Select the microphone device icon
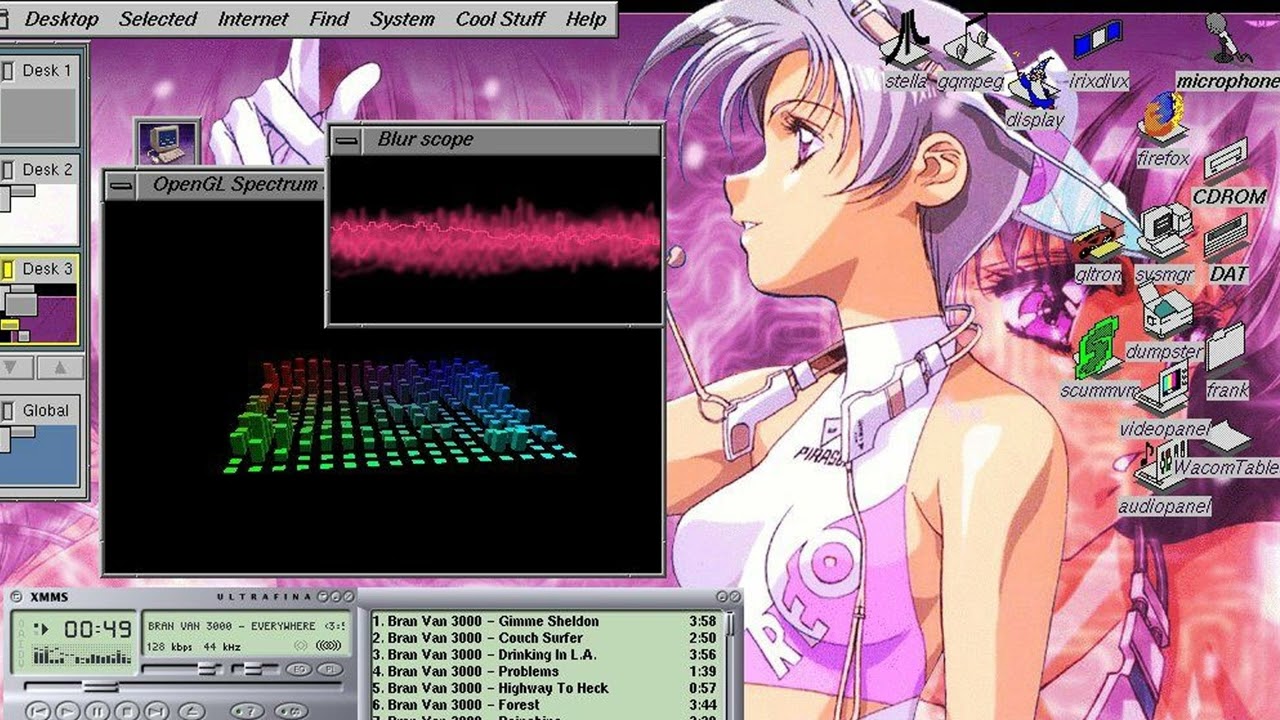The image size is (1280, 720). coord(1228,52)
